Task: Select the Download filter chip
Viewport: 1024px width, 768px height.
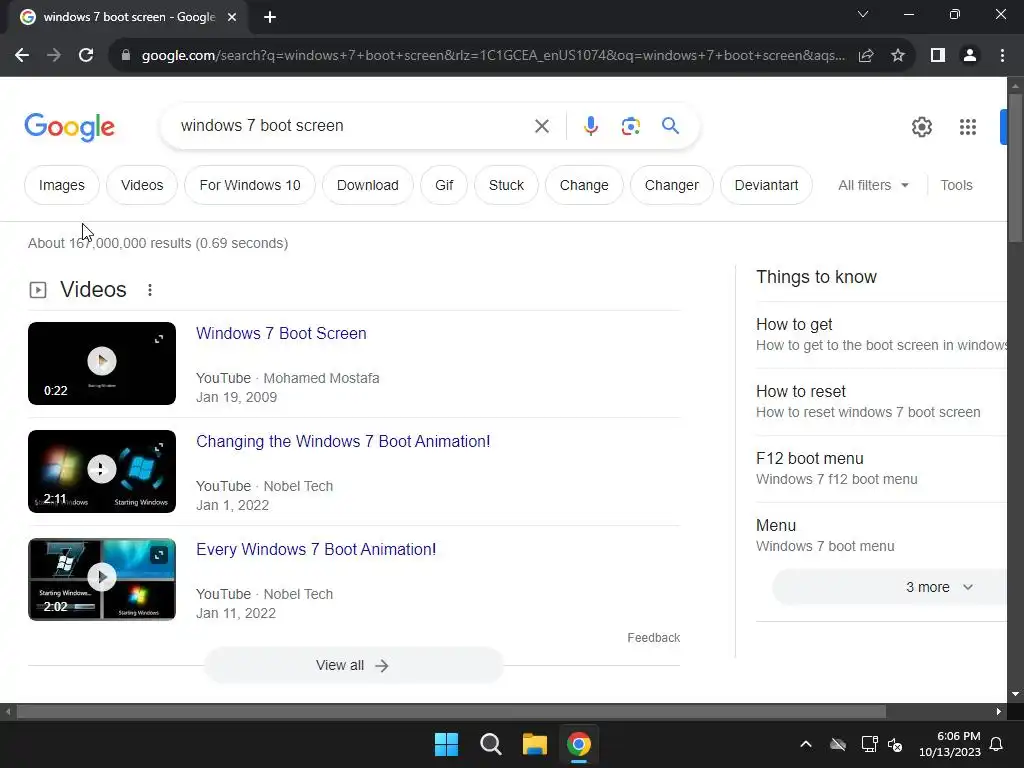Action: click(x=368, y=185)
